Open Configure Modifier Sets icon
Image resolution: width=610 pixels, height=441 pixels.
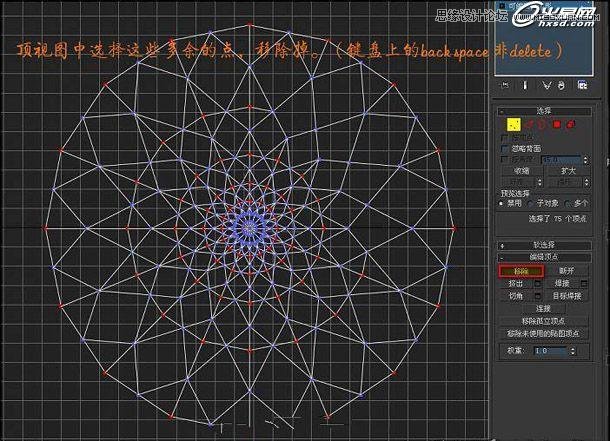(582, 85)
